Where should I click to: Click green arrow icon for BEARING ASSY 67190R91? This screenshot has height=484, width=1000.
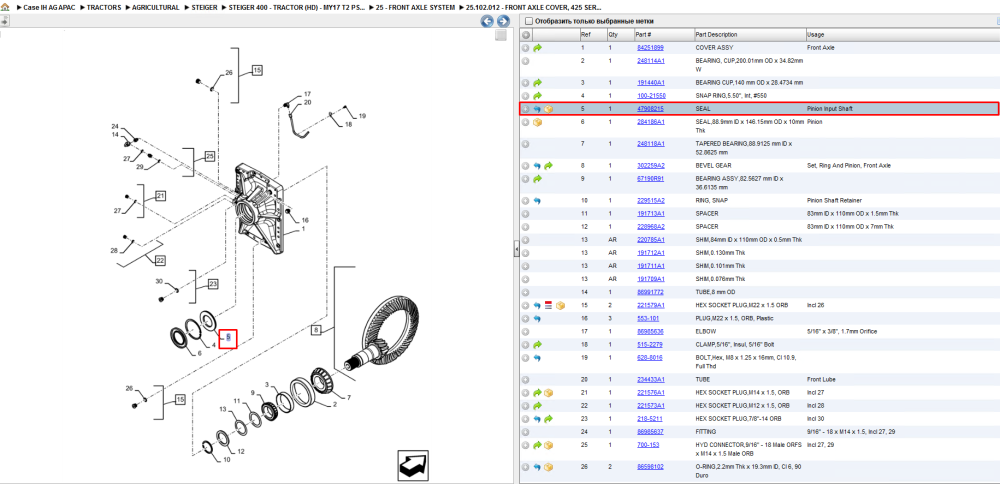pyautogui.click(x=538, y=179)
